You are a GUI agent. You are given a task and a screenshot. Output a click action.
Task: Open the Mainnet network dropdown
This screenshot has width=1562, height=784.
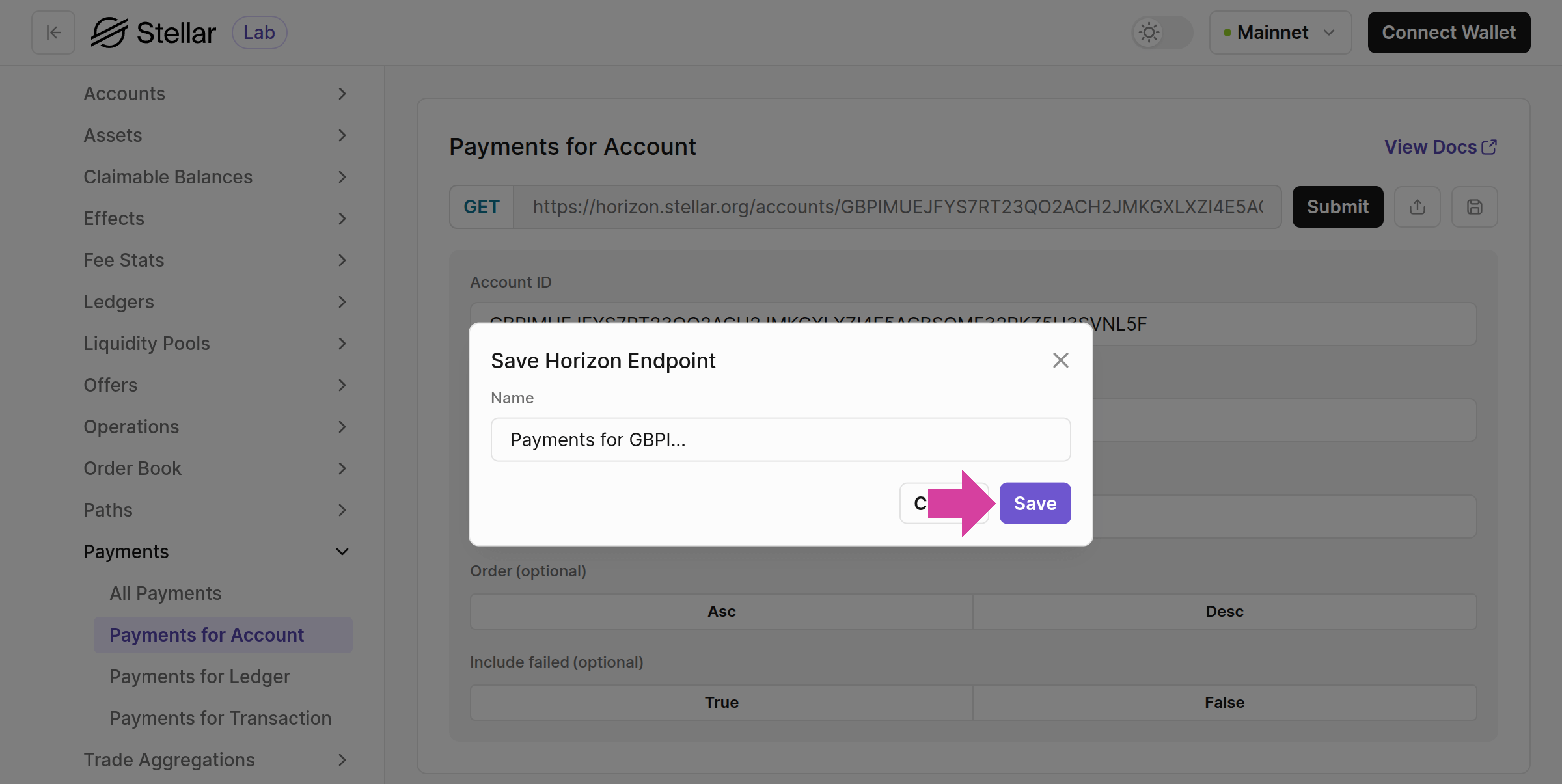[x=1280, y=33]
